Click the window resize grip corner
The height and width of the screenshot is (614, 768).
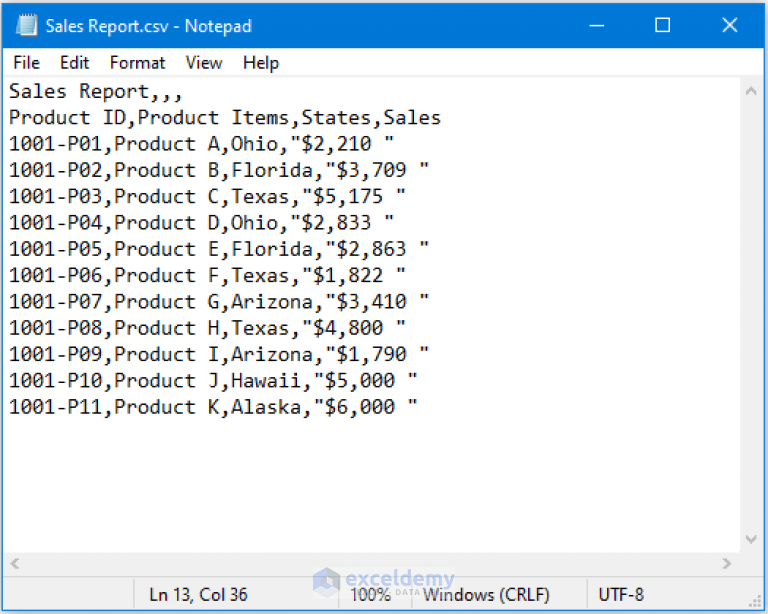tap(755, 602)
